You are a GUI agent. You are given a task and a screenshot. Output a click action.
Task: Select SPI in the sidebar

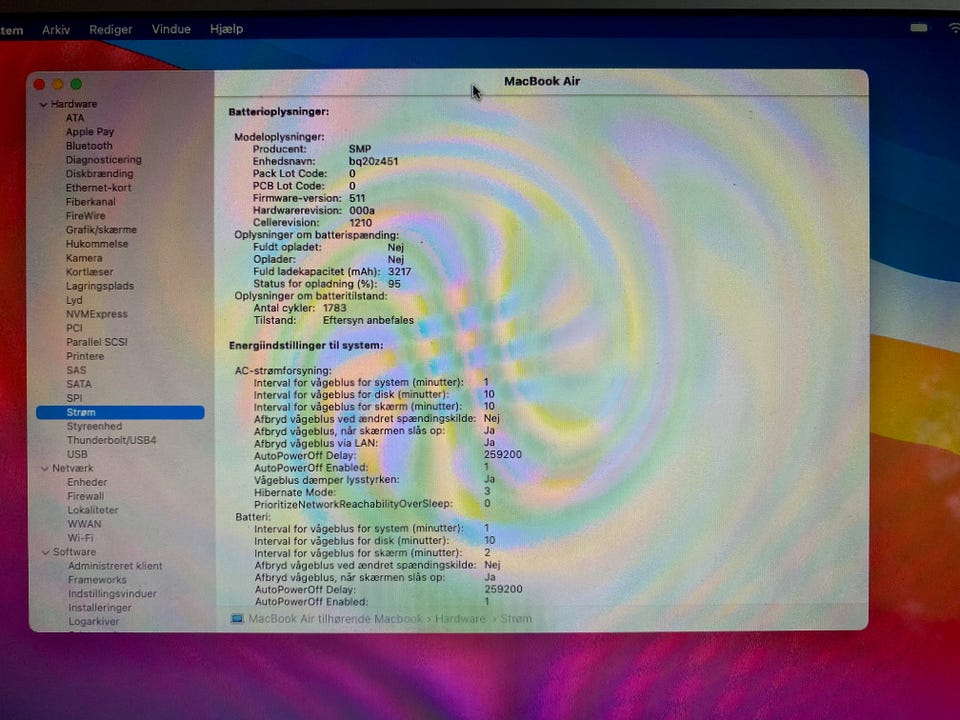click(x=74, y=398)
